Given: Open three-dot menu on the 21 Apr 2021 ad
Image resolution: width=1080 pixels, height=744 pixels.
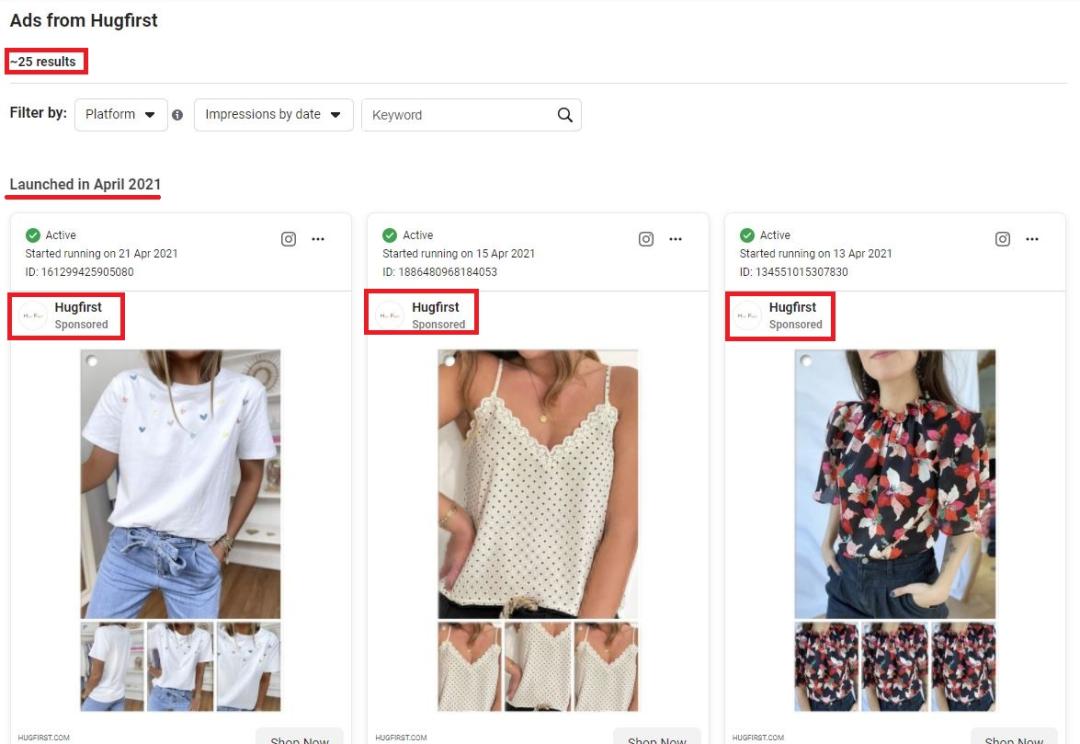Looking at the screenshot, I should [x=318, y=239].
